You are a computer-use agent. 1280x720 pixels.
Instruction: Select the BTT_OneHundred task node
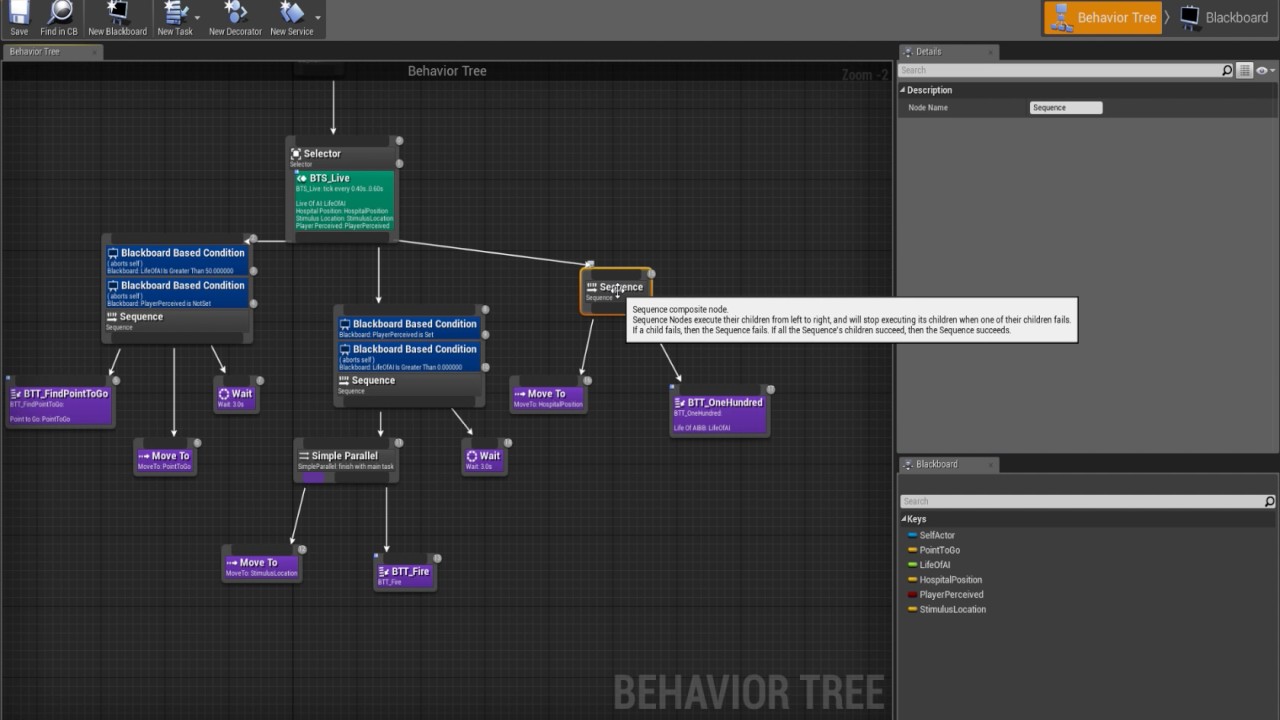tap(720, 413)
